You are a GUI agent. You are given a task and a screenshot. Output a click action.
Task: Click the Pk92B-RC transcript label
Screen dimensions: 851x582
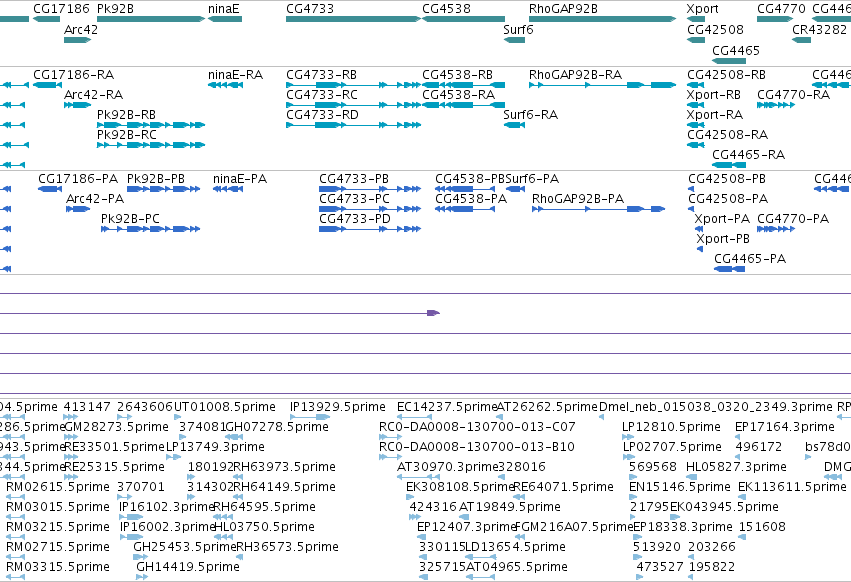pos(127,135)
